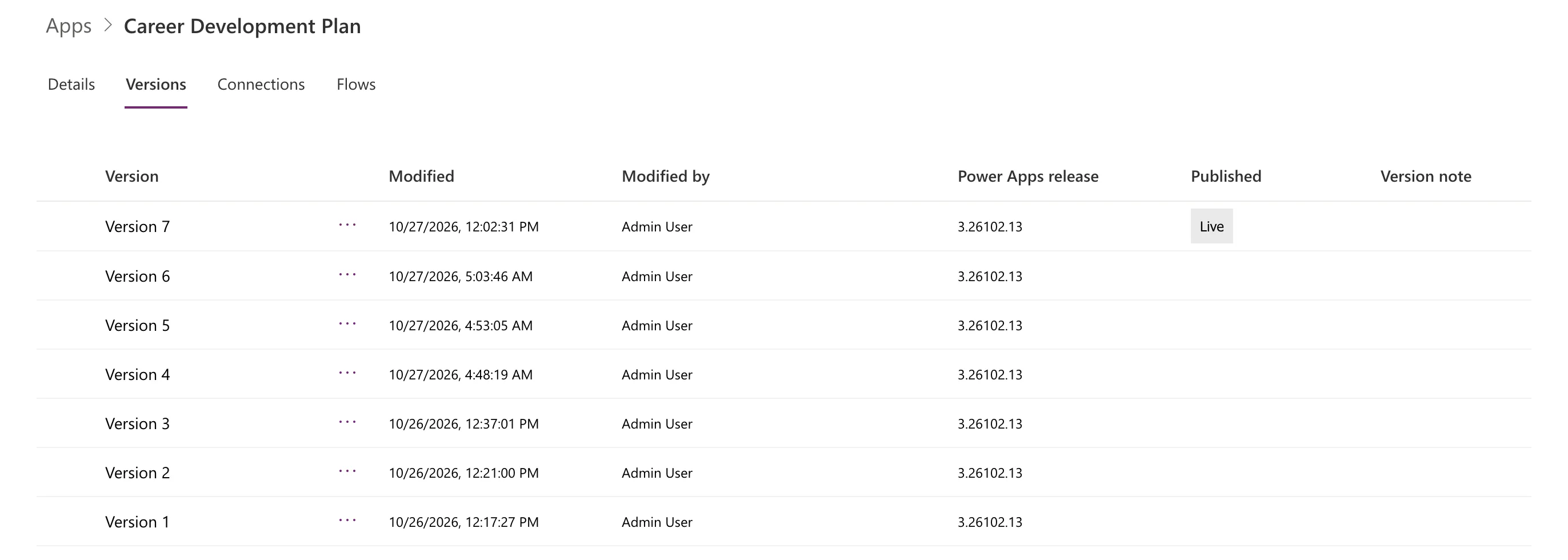Open more options for Version 2
The image size is (1568, 560).
click(x=347, y=472)
